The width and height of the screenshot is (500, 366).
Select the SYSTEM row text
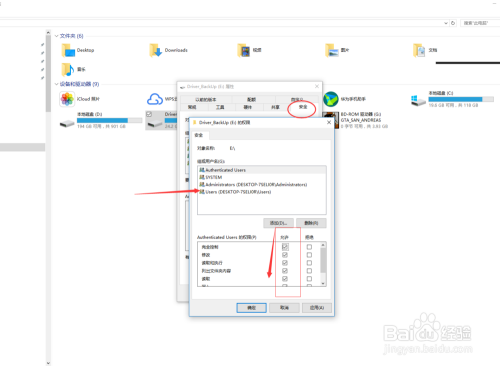(214, 177)
